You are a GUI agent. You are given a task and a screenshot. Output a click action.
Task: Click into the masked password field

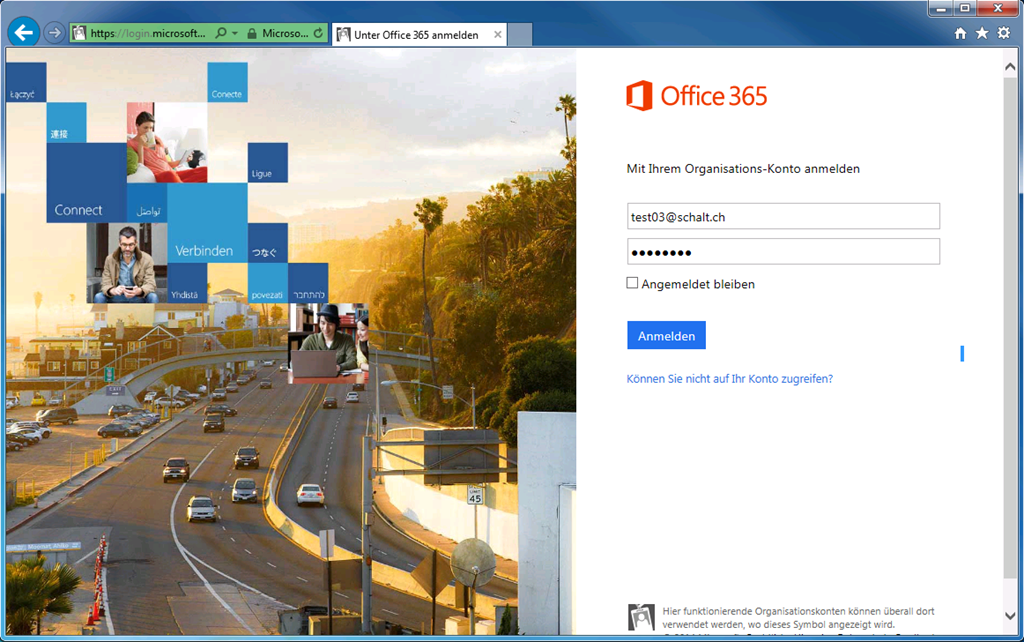point(783,251)
